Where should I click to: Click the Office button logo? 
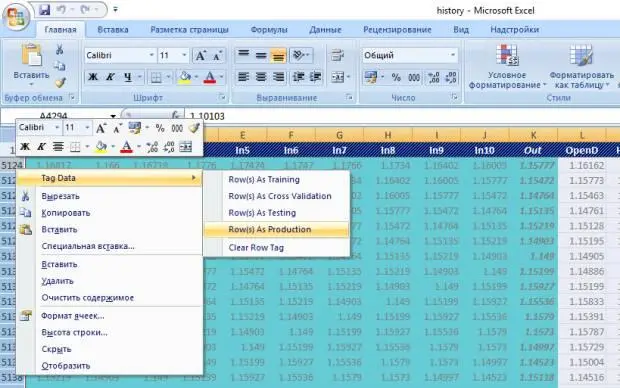(x=16, y=17)
